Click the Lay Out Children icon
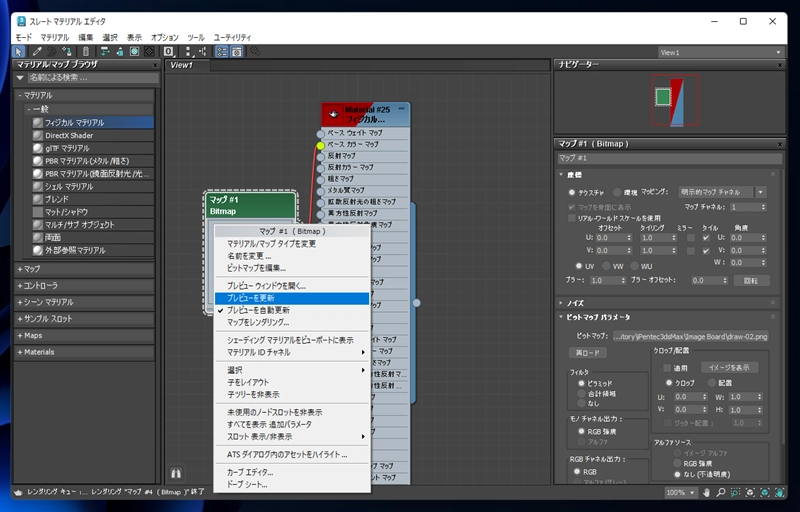The width and height of the screenshot is (800, 512). [203, 52]
